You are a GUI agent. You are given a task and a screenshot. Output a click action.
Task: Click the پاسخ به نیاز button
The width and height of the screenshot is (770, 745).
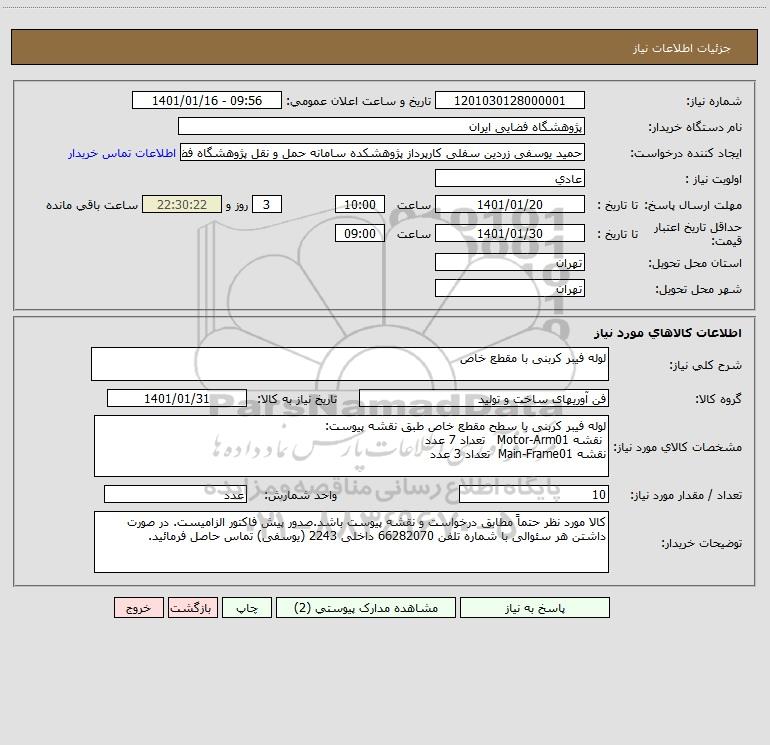(535, 607)
